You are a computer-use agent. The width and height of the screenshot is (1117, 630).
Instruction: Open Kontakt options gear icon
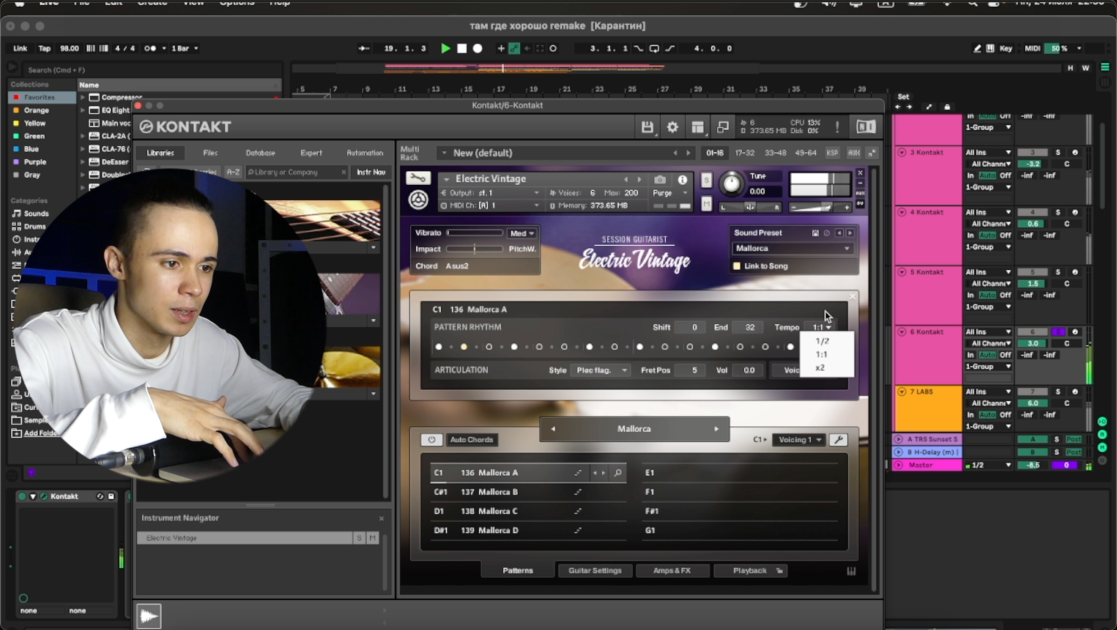pos(672,127)
